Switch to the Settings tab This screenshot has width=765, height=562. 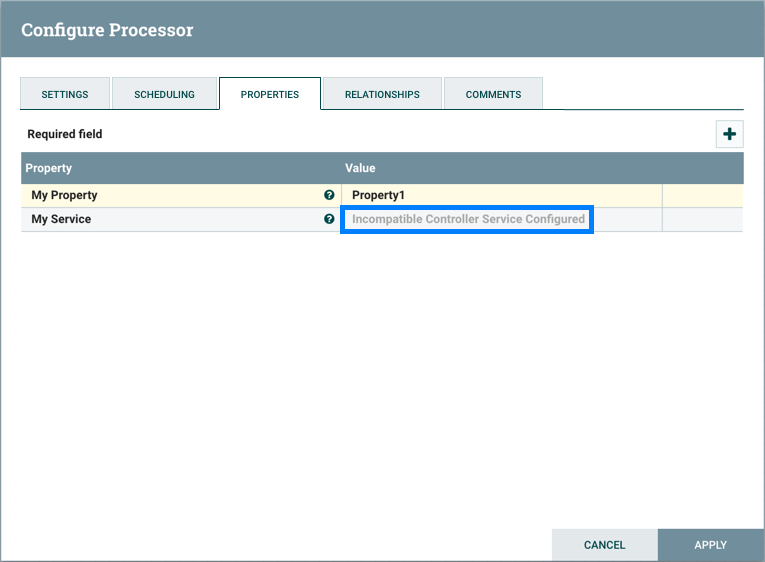pos(65,94)
